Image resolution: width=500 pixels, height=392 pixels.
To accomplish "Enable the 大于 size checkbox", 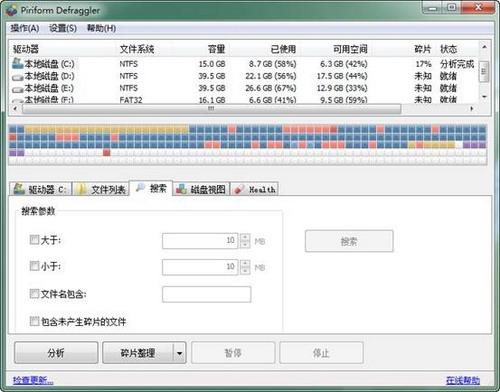I will (x=34, y=239).
